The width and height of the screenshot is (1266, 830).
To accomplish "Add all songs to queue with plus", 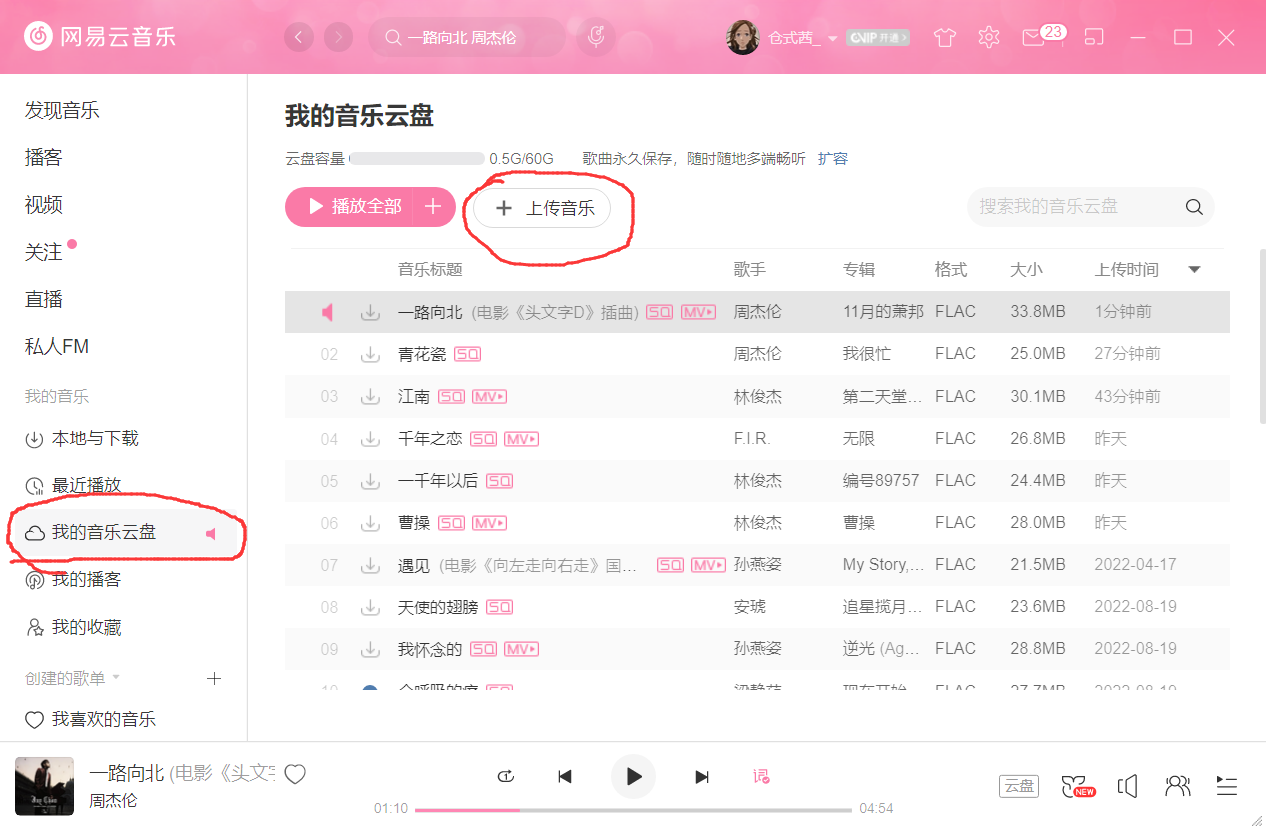I will 433,207.
